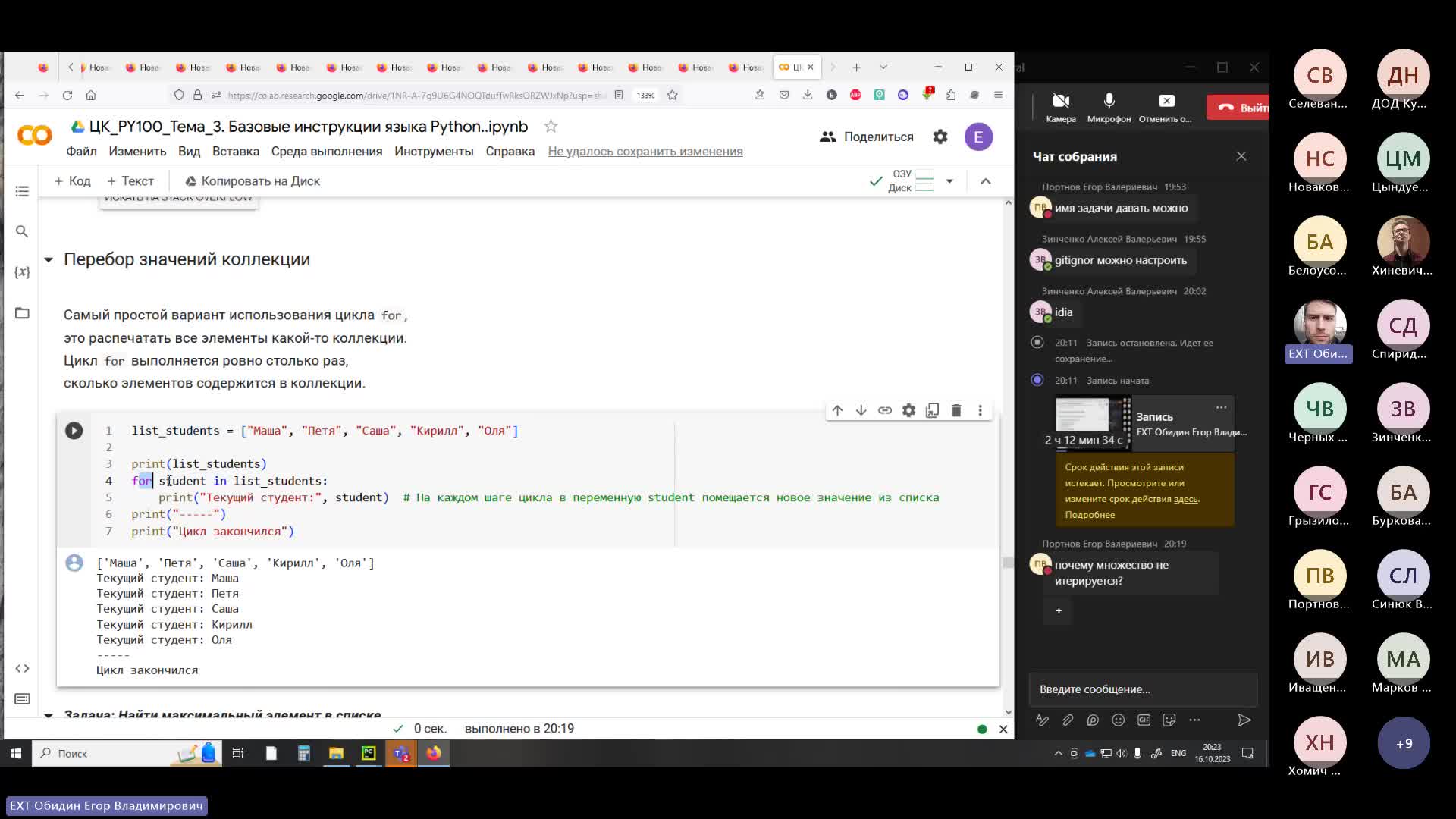Open cell settings via the gear icon
The height and width of the screenshot is (819, 1456).
908,410
